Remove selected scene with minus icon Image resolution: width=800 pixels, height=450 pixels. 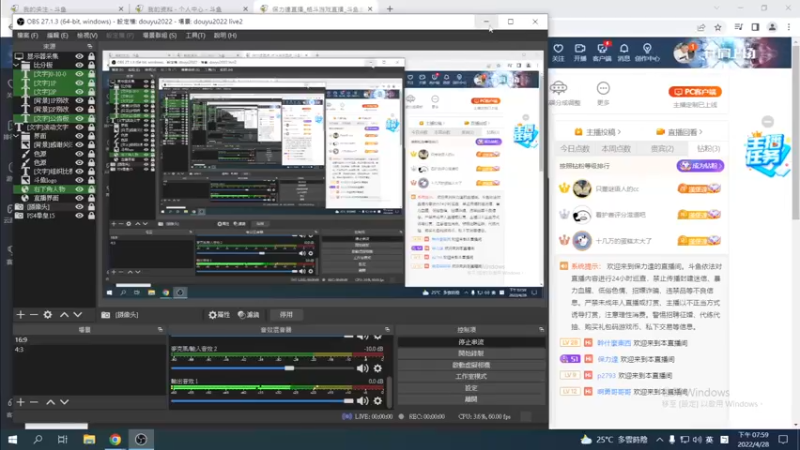[34, 402]
